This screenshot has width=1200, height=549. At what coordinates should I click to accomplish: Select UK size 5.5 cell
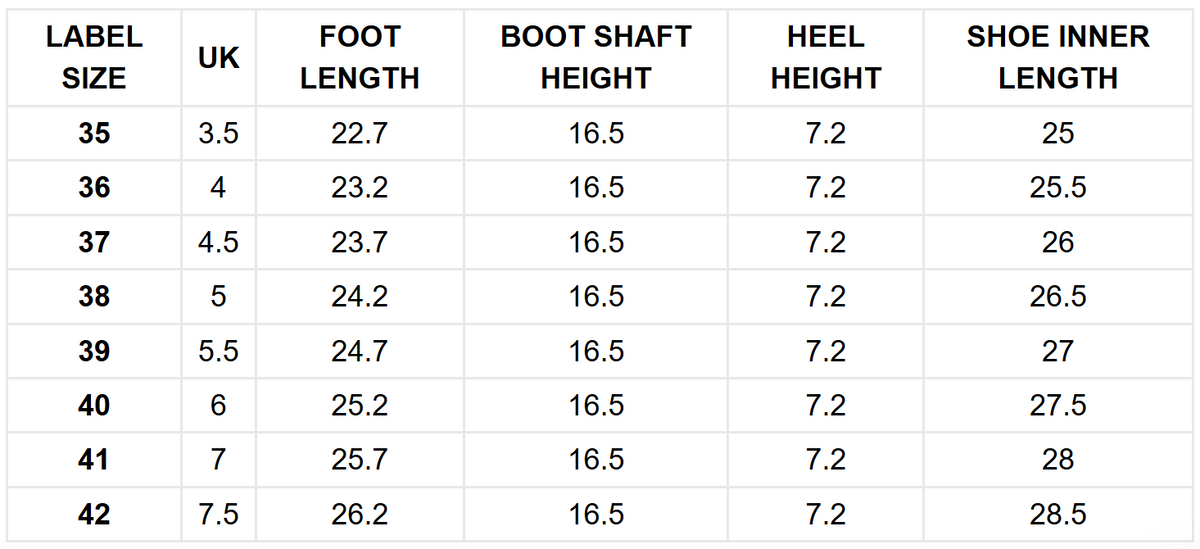(218, 352)
